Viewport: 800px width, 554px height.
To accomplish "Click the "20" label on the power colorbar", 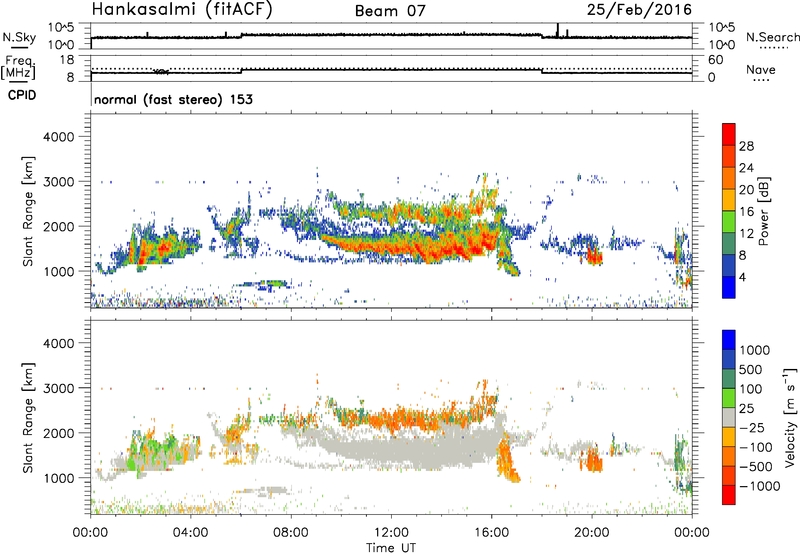I will pyautogui.click(x=746, y=190).
